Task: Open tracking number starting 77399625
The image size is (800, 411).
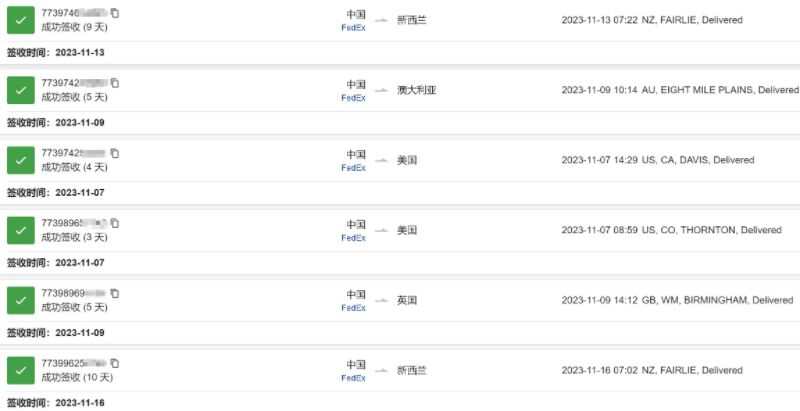Action: [74, 364]
